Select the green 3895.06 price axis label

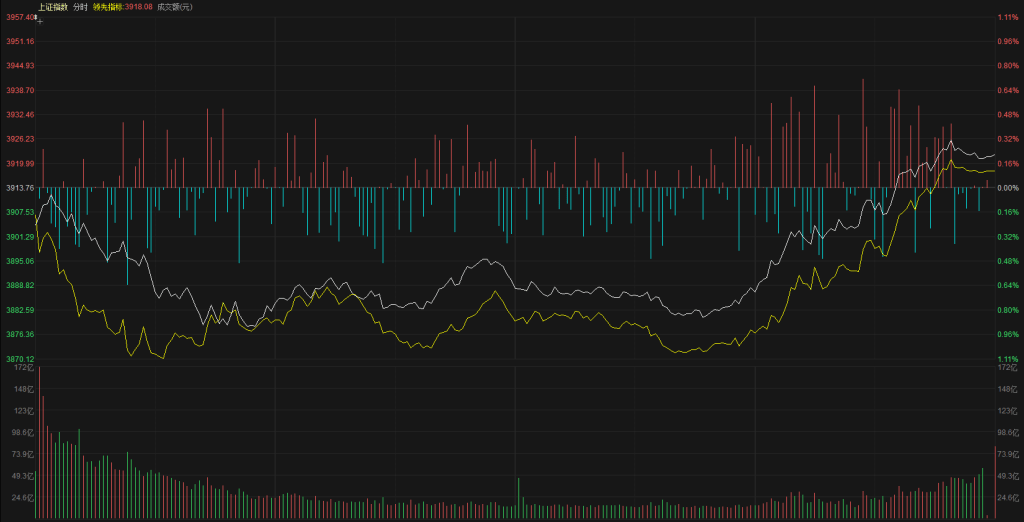coord(20,261)
